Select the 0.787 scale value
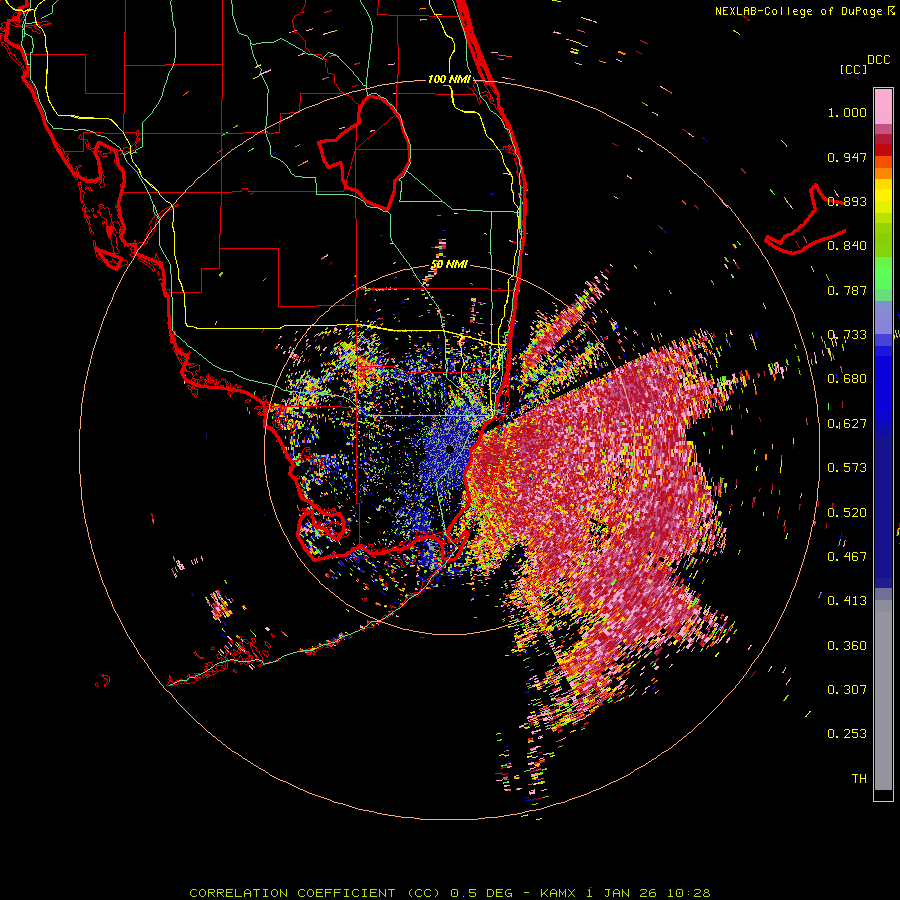This screenshot has height=900, width=900. tap(847, 290)
